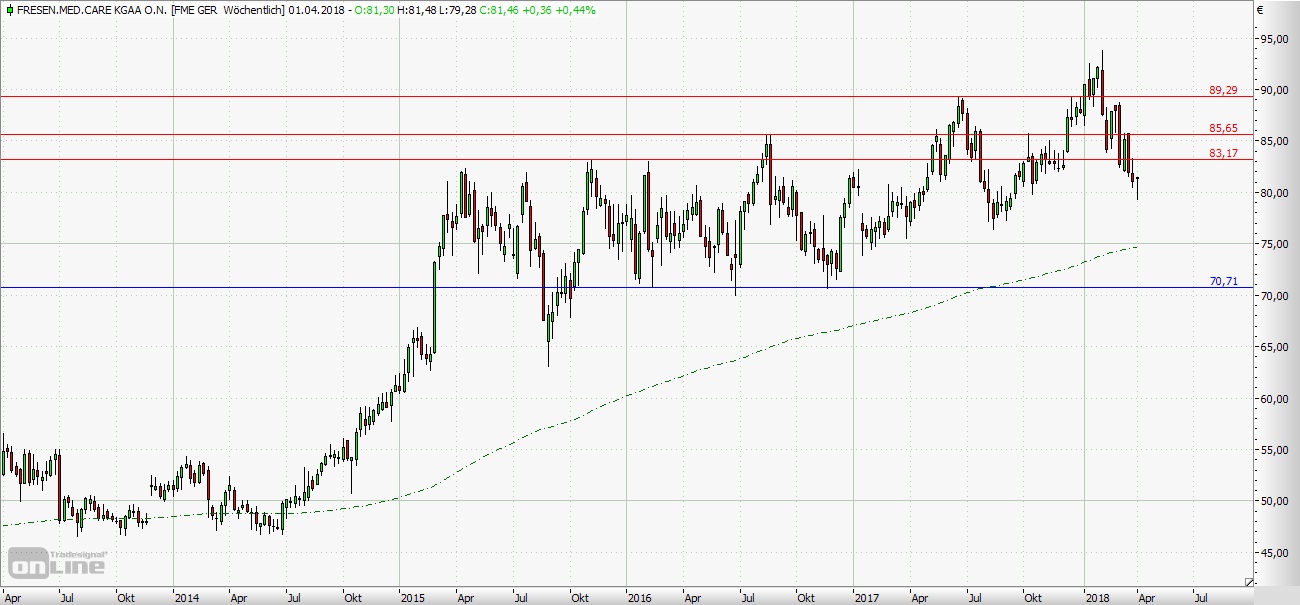
Task: Click the date 01.04.2018 in the header
Action: coord(314,9)
